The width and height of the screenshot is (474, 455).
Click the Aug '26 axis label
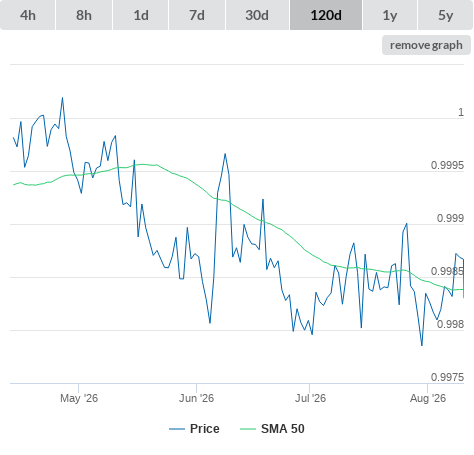click(x=428, y=398)
